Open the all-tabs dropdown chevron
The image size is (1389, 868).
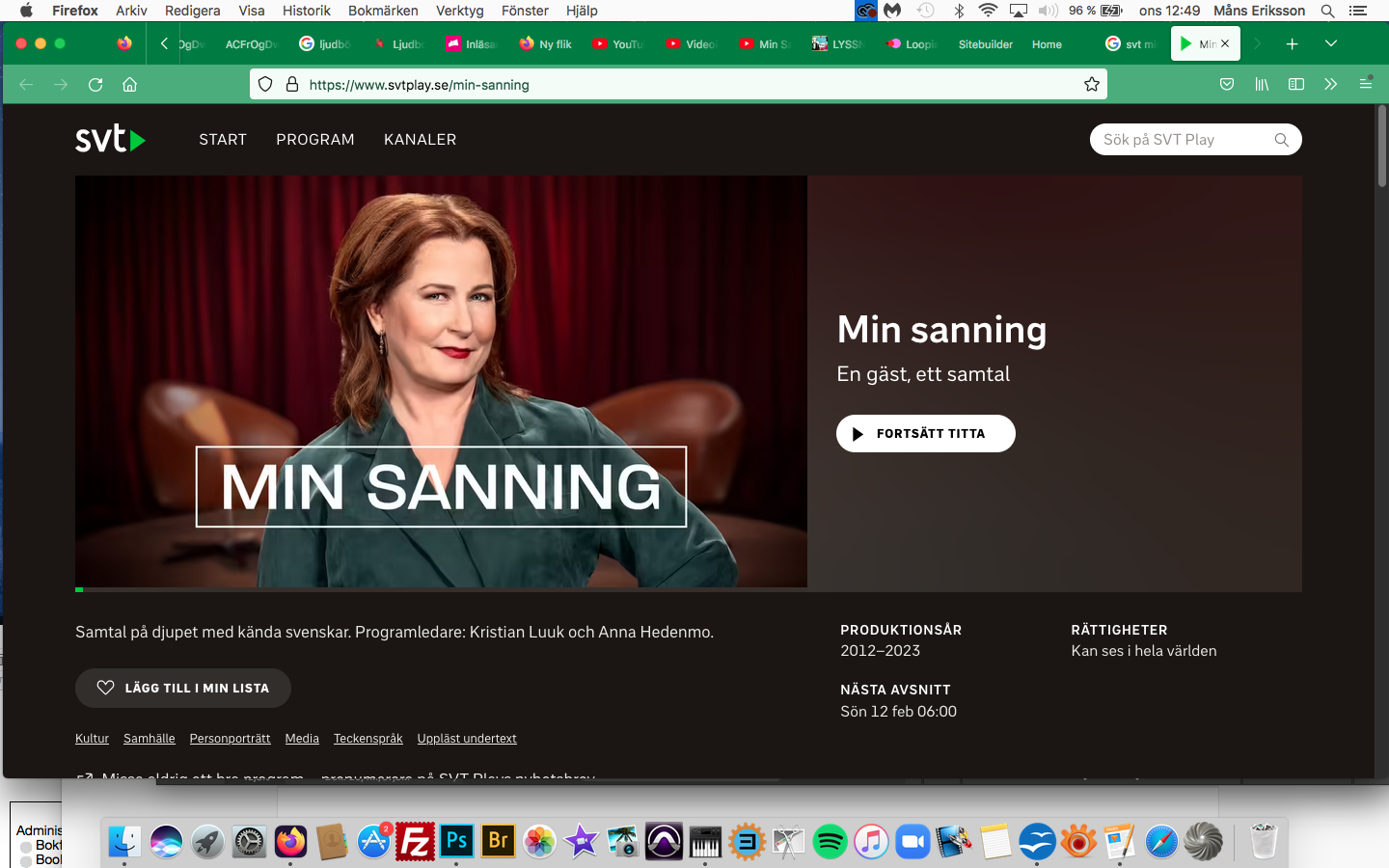coord(1331,43)
